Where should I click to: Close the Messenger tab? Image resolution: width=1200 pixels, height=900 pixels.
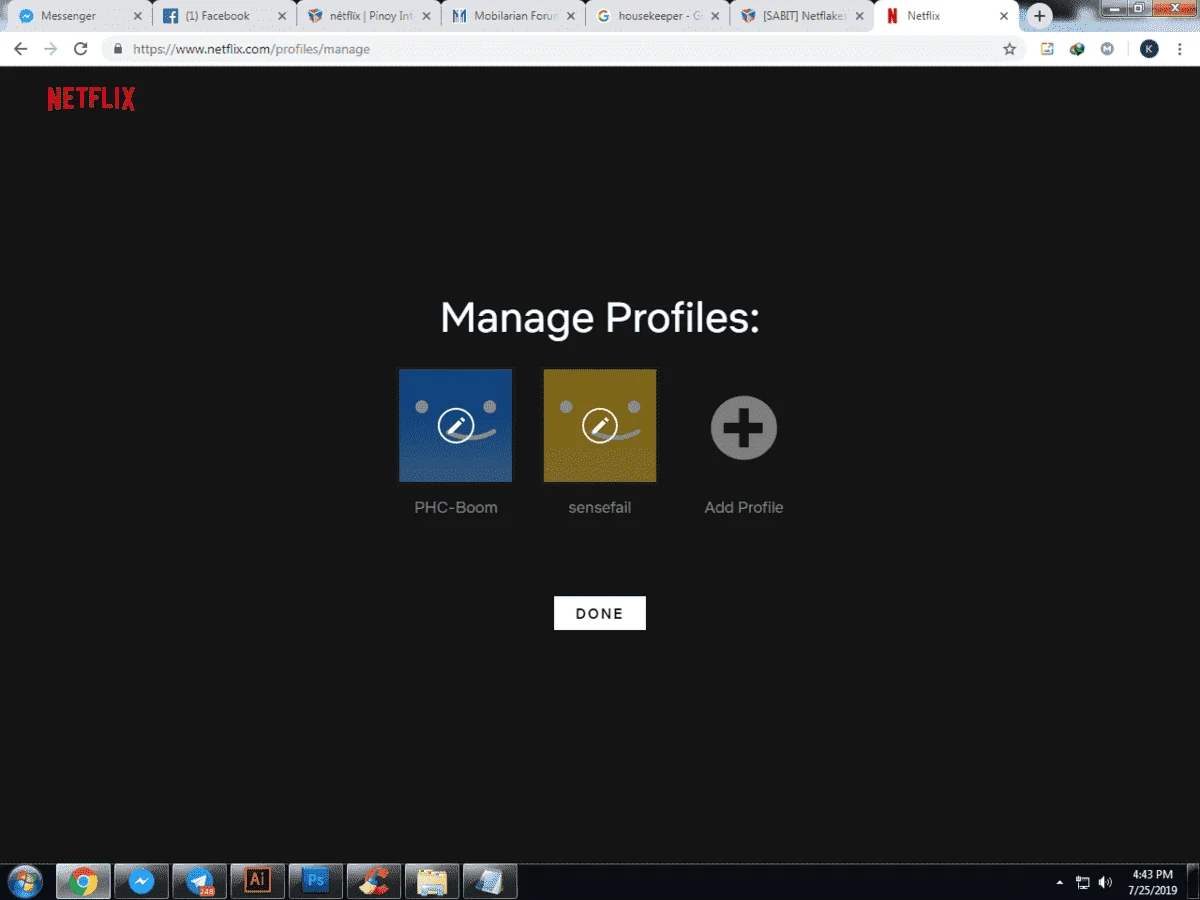138,16
